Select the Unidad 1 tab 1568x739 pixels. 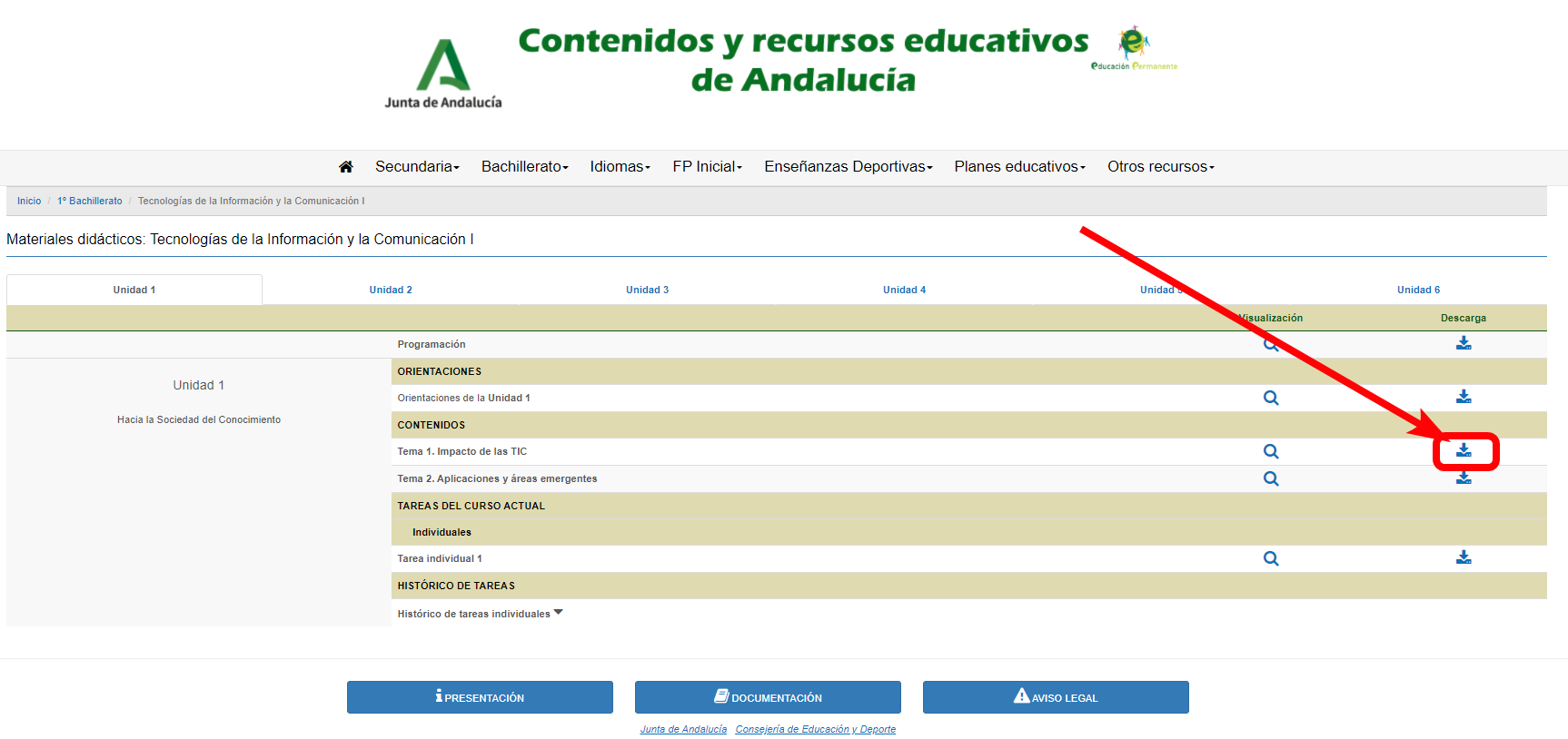point(134,290)
